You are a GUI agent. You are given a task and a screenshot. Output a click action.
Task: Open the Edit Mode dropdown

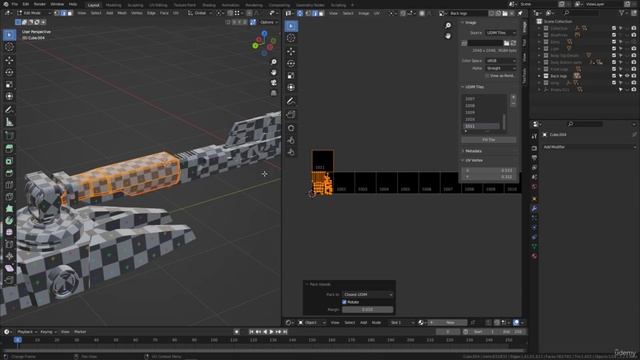coord(33,13)
